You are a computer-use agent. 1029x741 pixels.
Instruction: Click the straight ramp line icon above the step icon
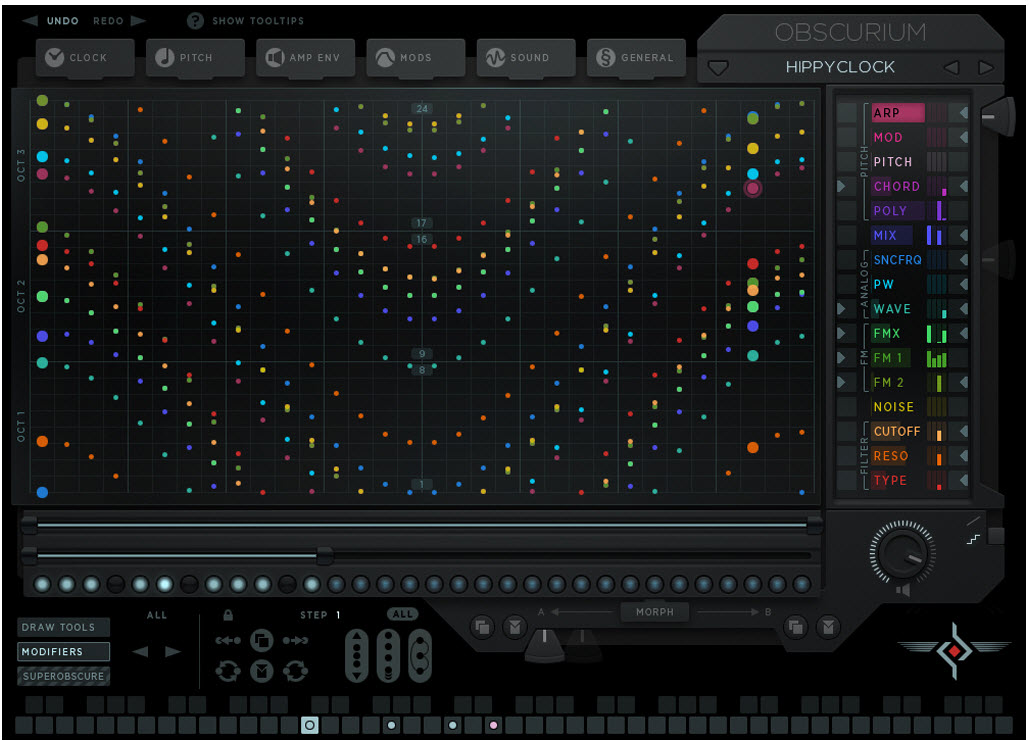pos(973,521)
